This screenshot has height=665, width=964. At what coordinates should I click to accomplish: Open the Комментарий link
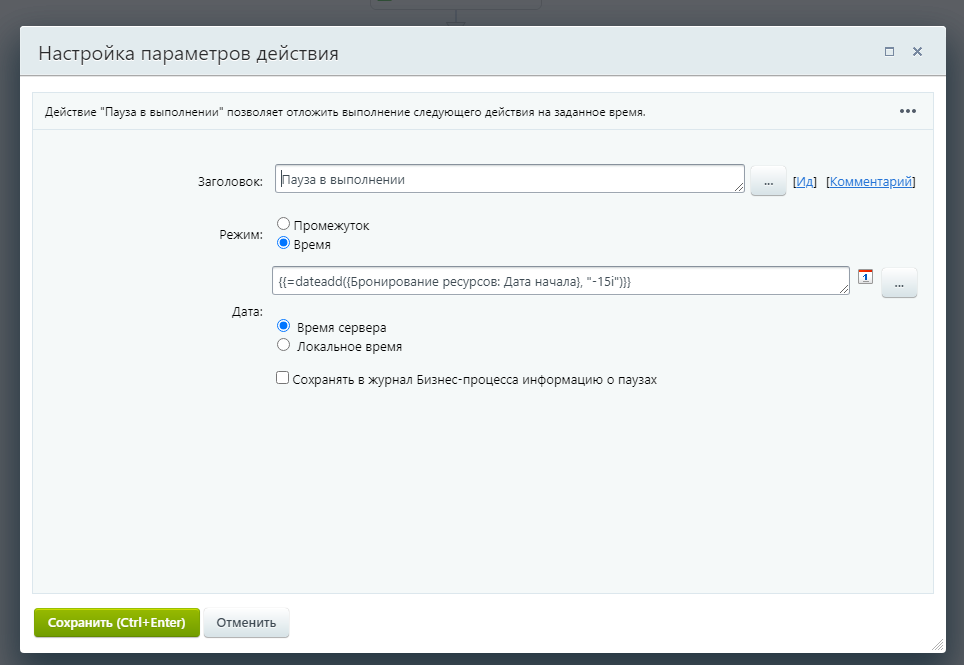pyautogui.click(x=870, y=182)
